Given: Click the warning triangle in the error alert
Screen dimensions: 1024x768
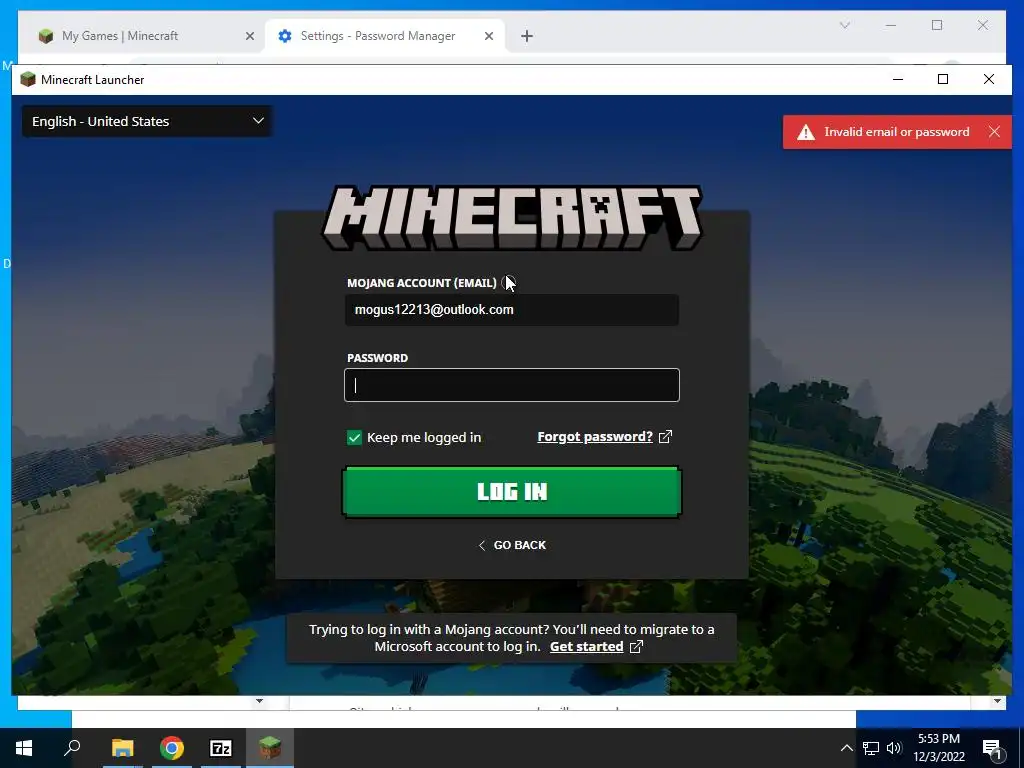Looking at the screenshot, I should 806,132.
